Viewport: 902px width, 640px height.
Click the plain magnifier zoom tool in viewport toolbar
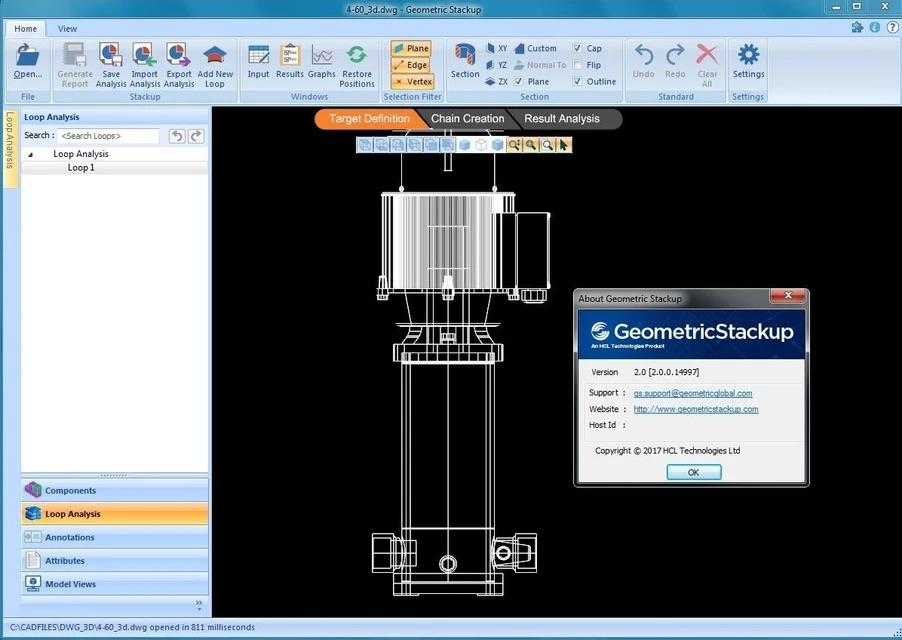547,145
